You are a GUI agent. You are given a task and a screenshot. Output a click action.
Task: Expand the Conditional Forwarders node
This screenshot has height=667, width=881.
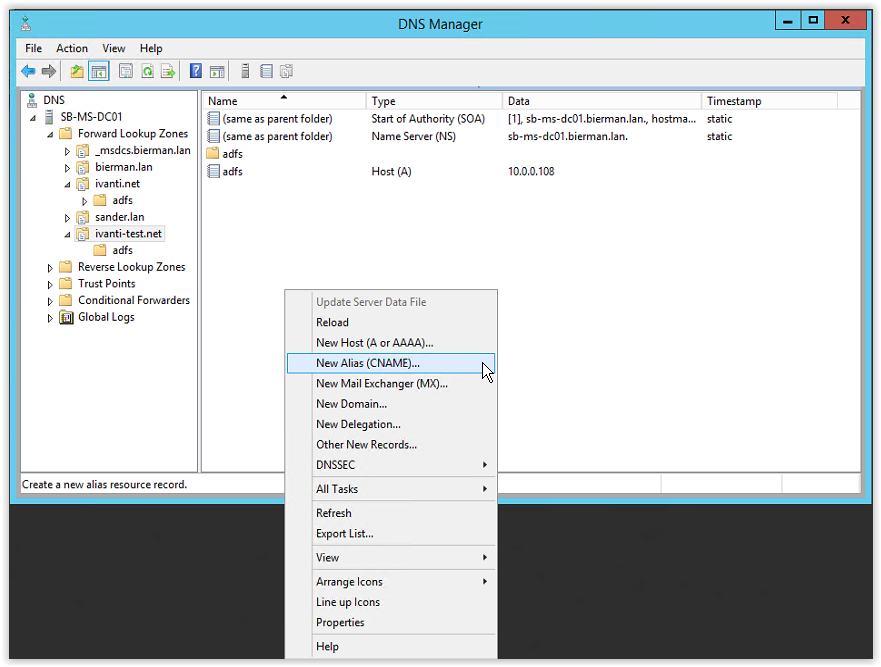tap(49, 302)
